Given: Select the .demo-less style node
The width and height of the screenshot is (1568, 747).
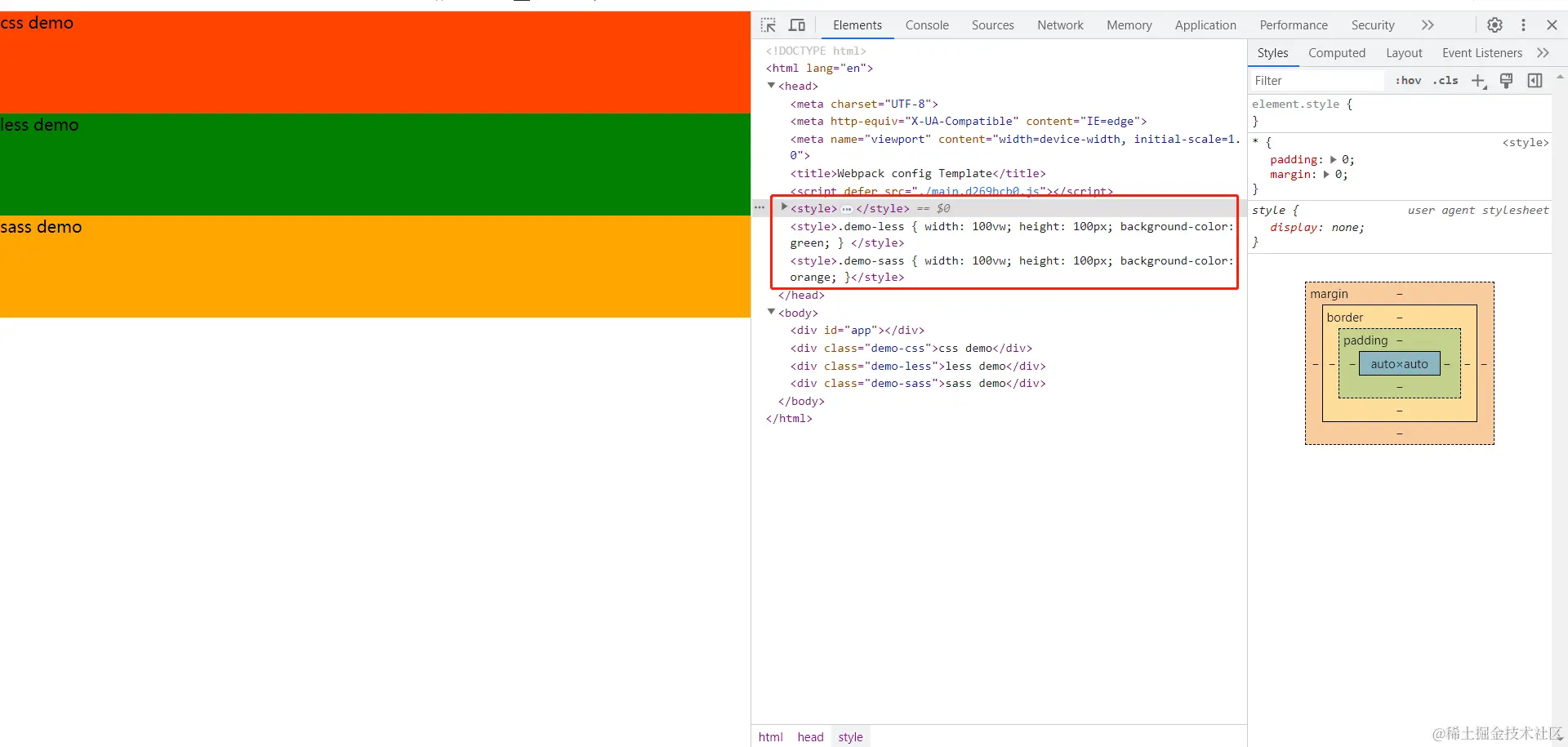Looking at the screenshot, I should [1012, 234].
